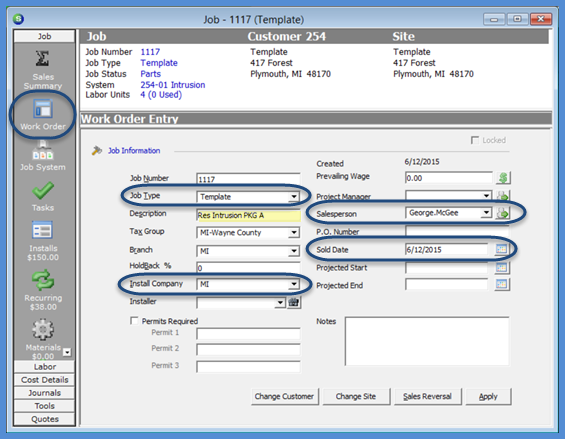Go to the Tasks green checkmark icon

pos(43,191)
